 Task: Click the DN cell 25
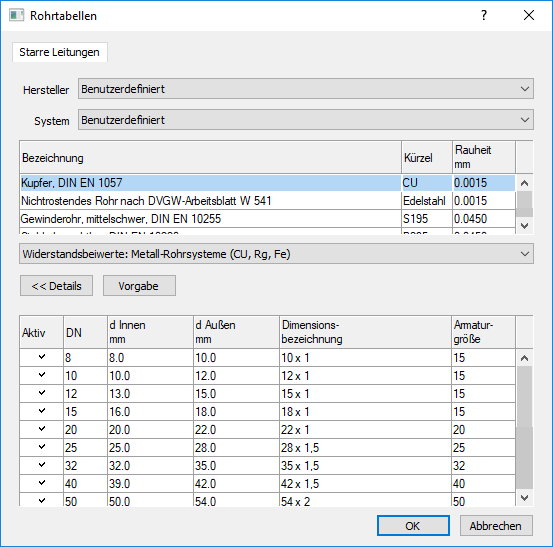coord(85,448)
